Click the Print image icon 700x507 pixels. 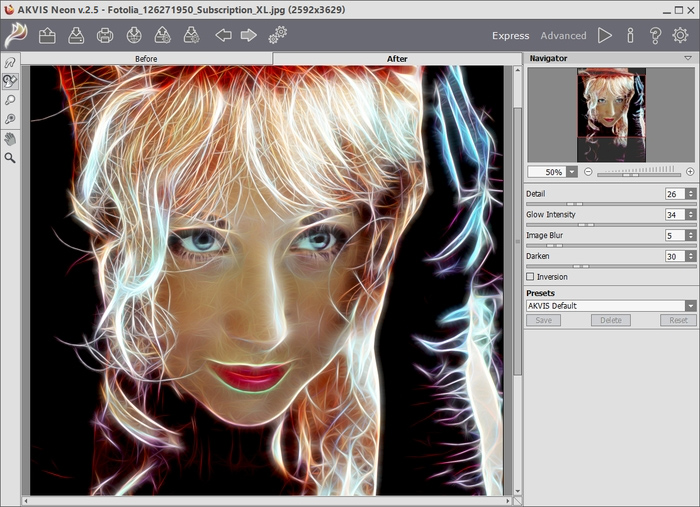105,36
